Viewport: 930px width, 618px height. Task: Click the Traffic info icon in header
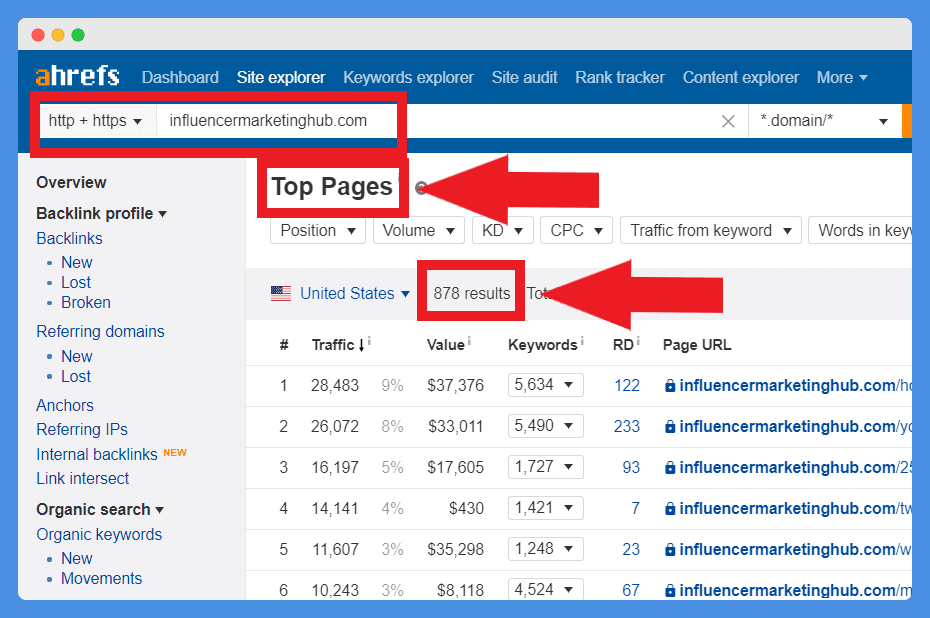(x=369, y=340)
